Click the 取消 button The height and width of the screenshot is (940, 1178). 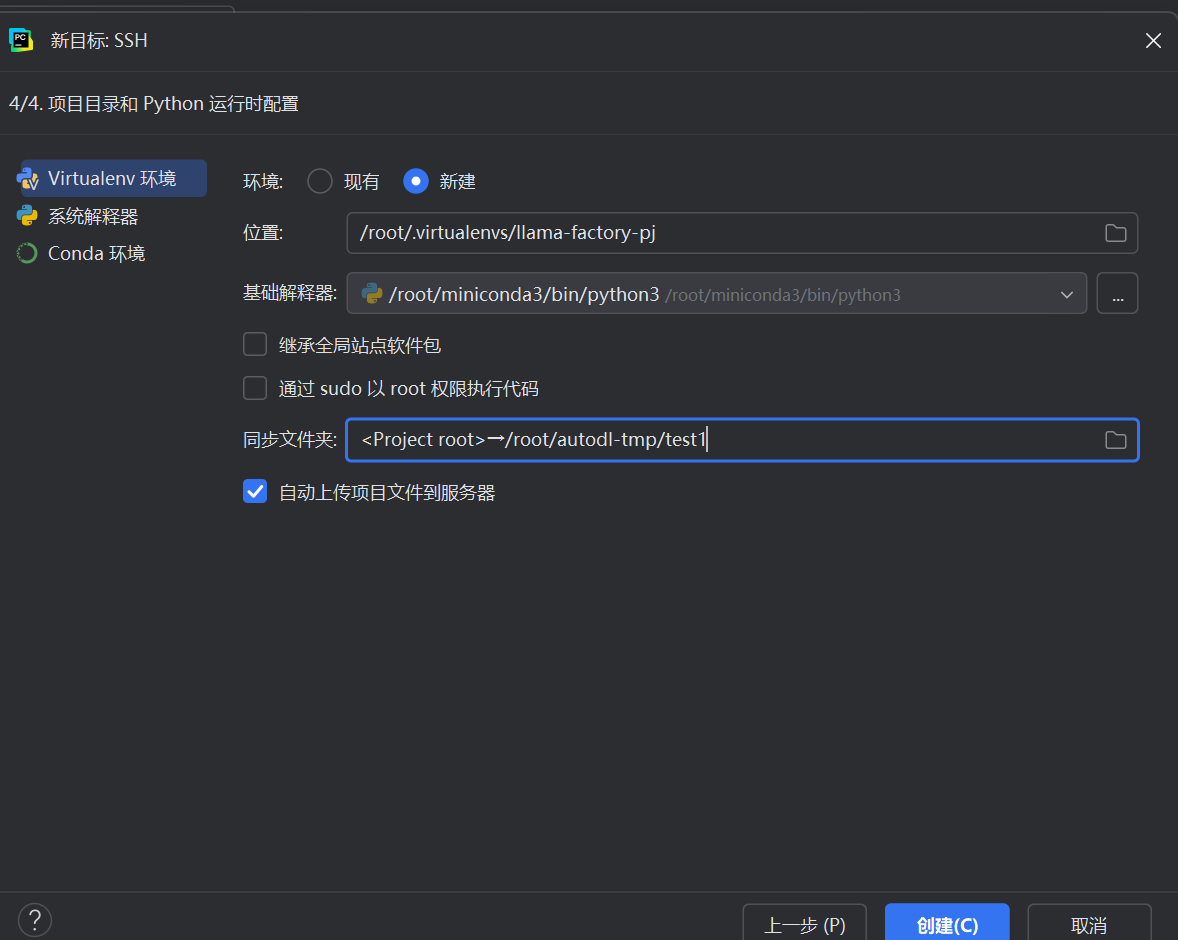click(1089, 924)
